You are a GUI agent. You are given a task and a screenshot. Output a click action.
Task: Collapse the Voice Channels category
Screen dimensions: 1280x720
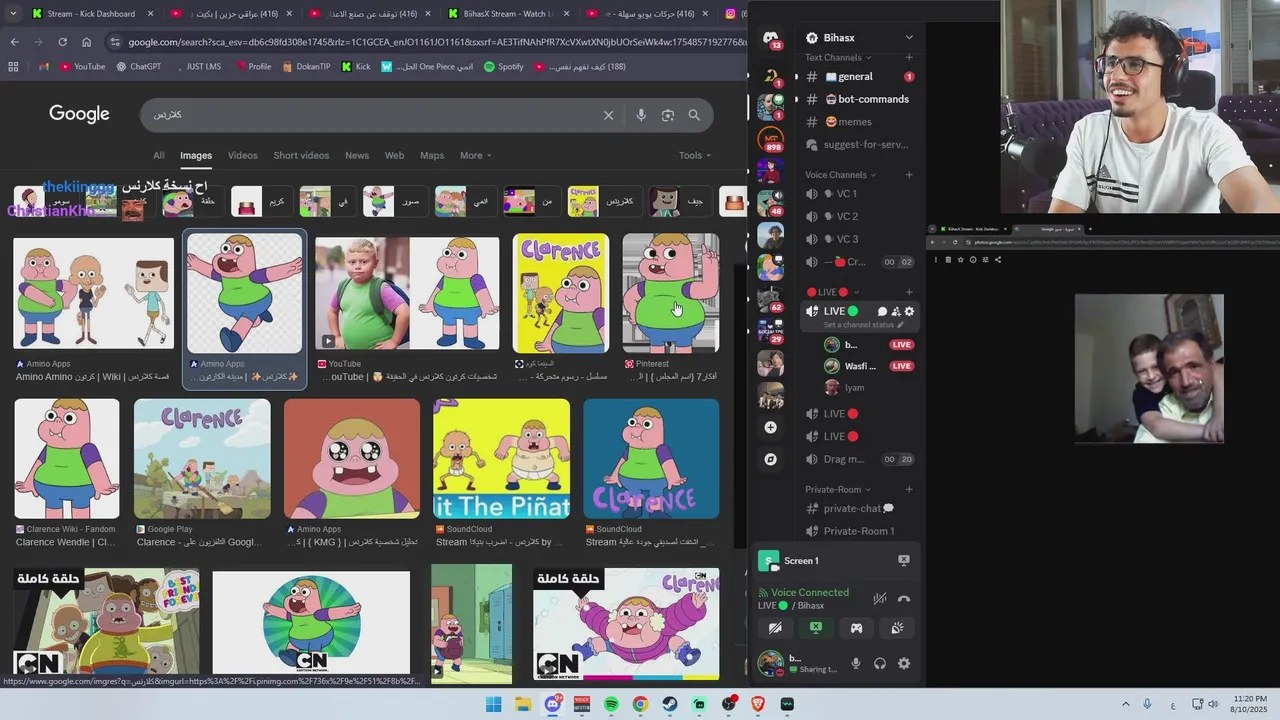point(842,175)
